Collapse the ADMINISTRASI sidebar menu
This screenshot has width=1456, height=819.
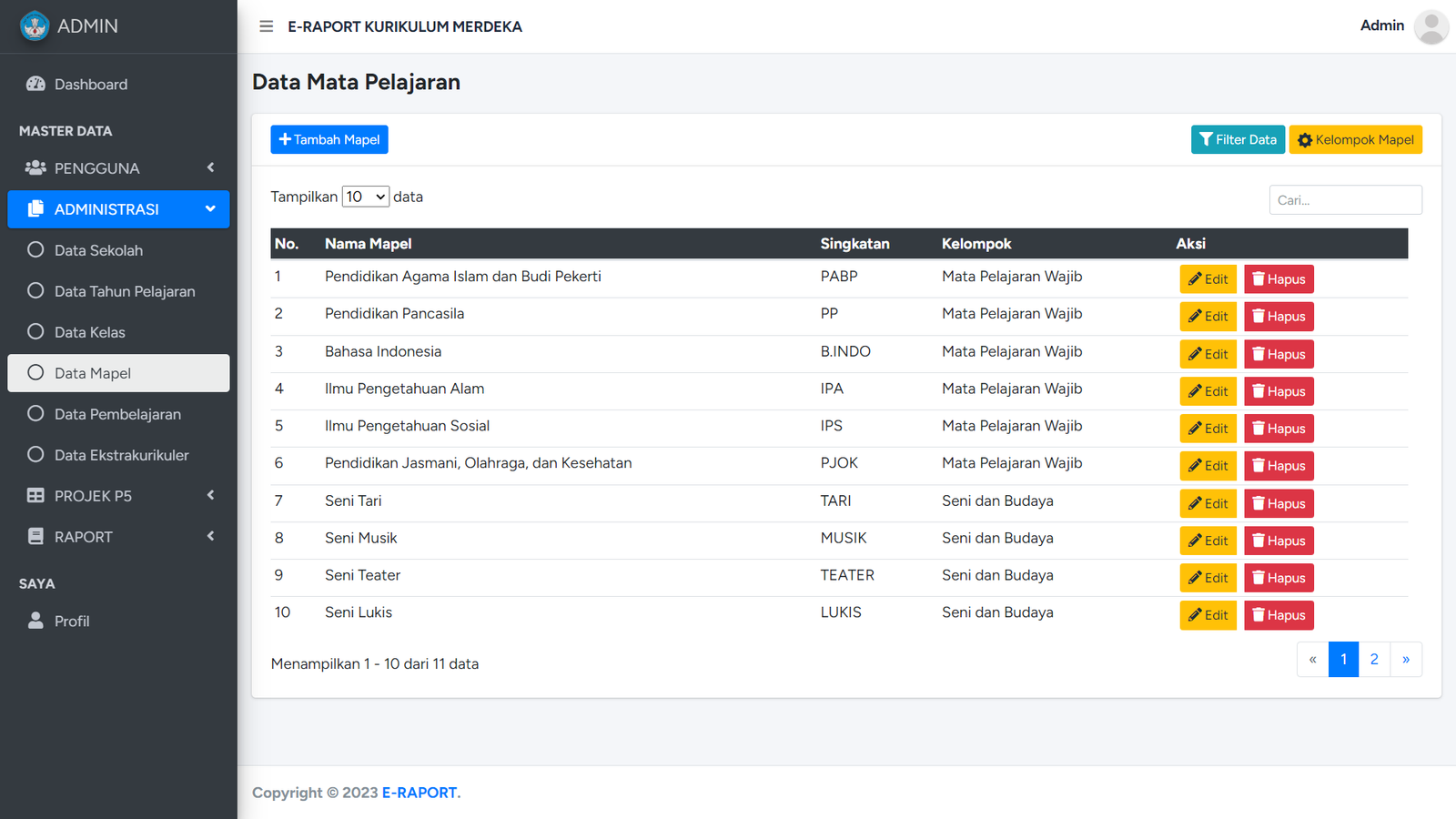coord(118,209)
